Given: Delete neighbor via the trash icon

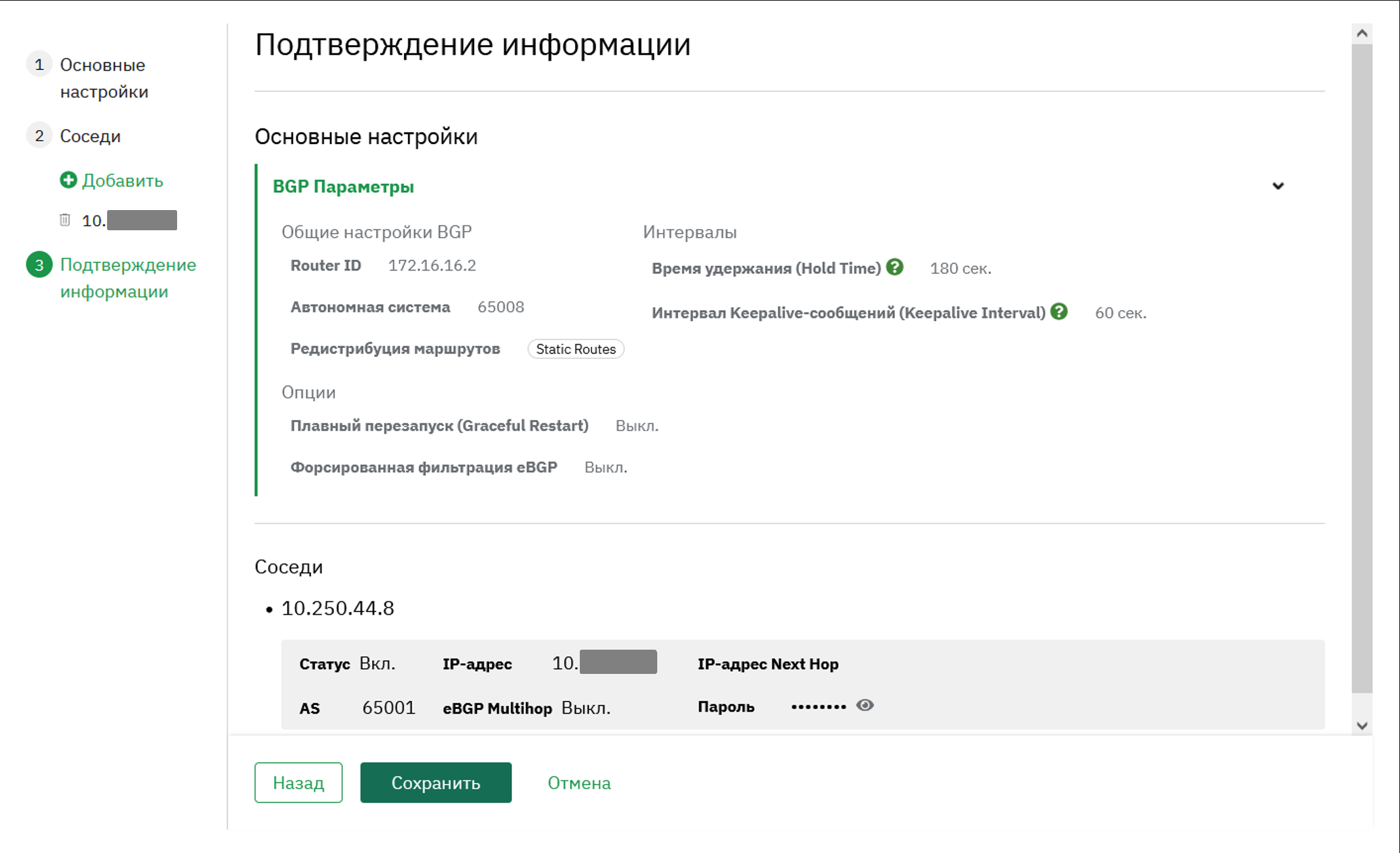Looking at the screenshot, I should [x=65, y=219].
